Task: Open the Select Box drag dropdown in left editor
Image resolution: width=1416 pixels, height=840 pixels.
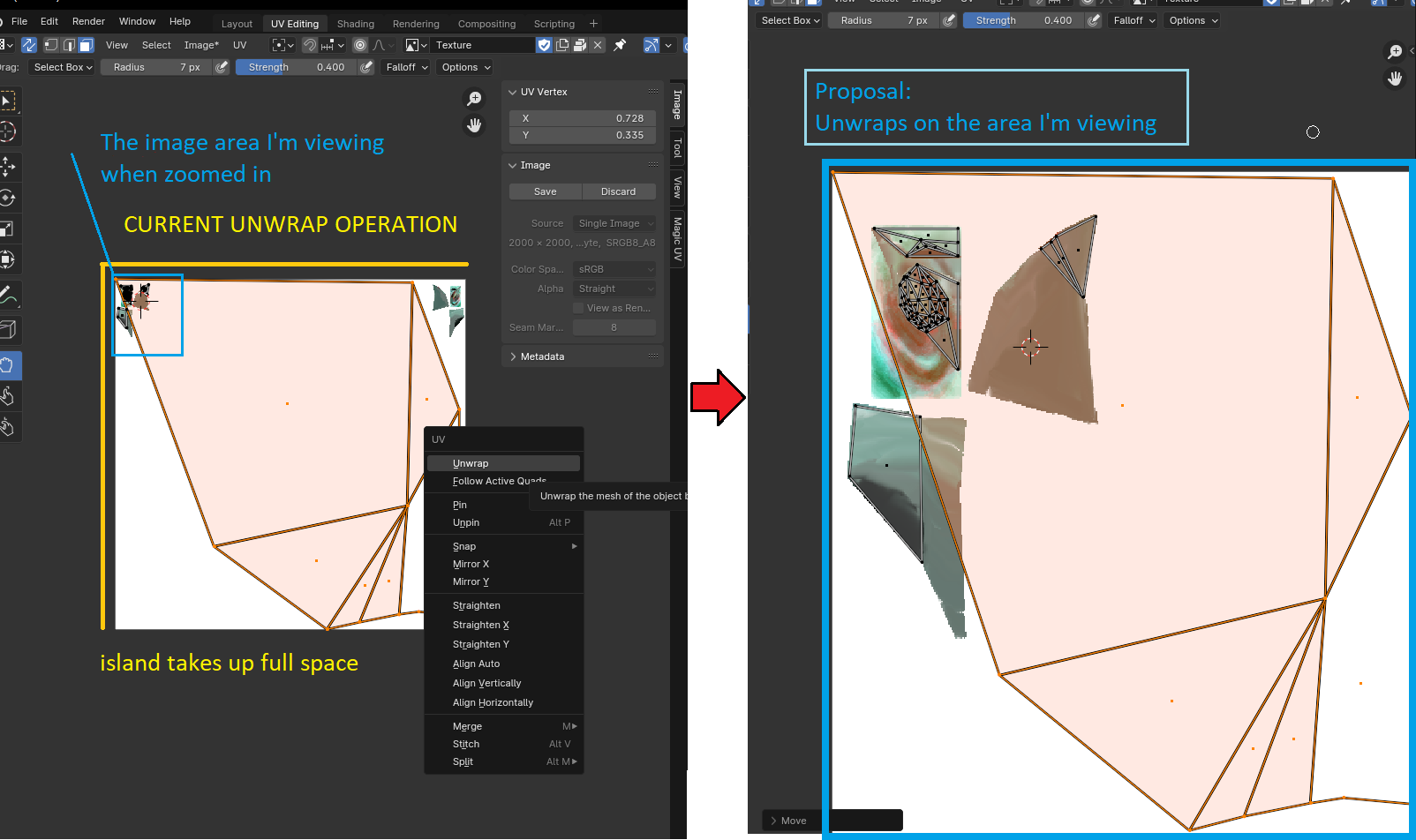Action: (62, 67)
